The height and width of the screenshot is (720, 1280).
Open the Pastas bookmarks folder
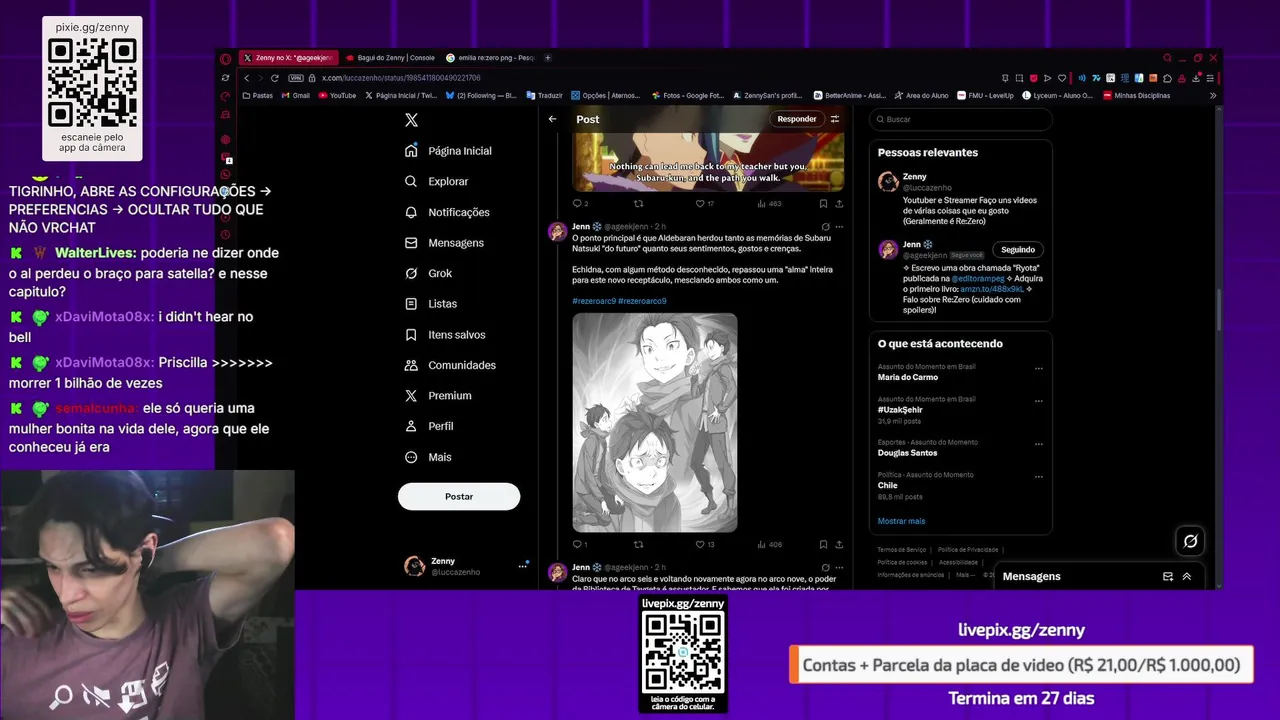tap(258, 96)
